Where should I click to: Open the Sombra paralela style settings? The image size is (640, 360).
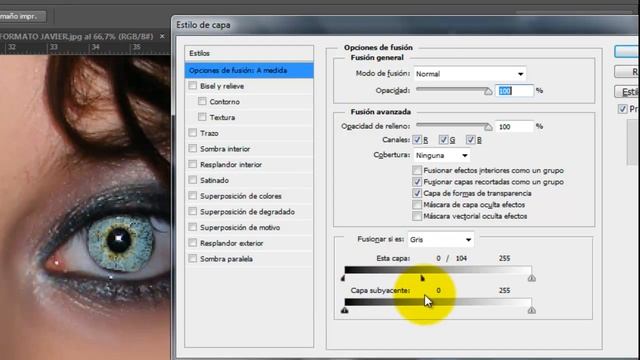pos(226,259)
